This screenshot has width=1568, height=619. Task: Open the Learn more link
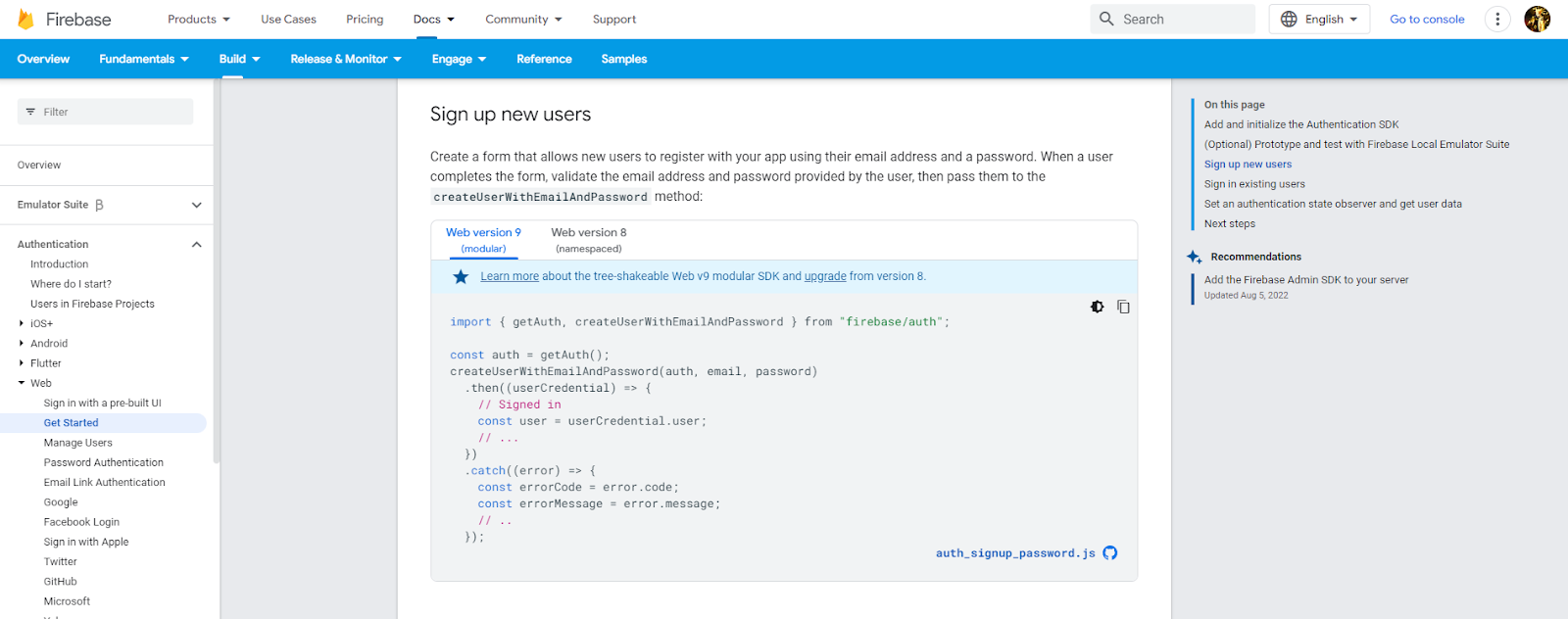click(x=509, y=276)
